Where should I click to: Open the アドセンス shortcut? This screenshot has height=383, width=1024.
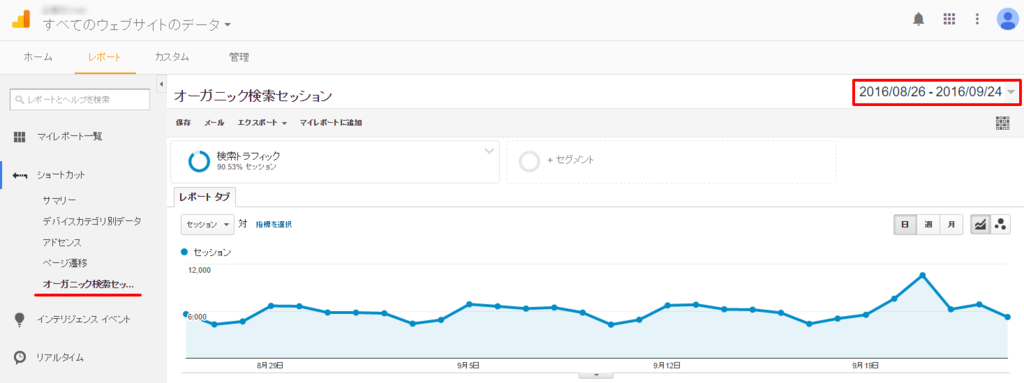click(x=62, y=242)
